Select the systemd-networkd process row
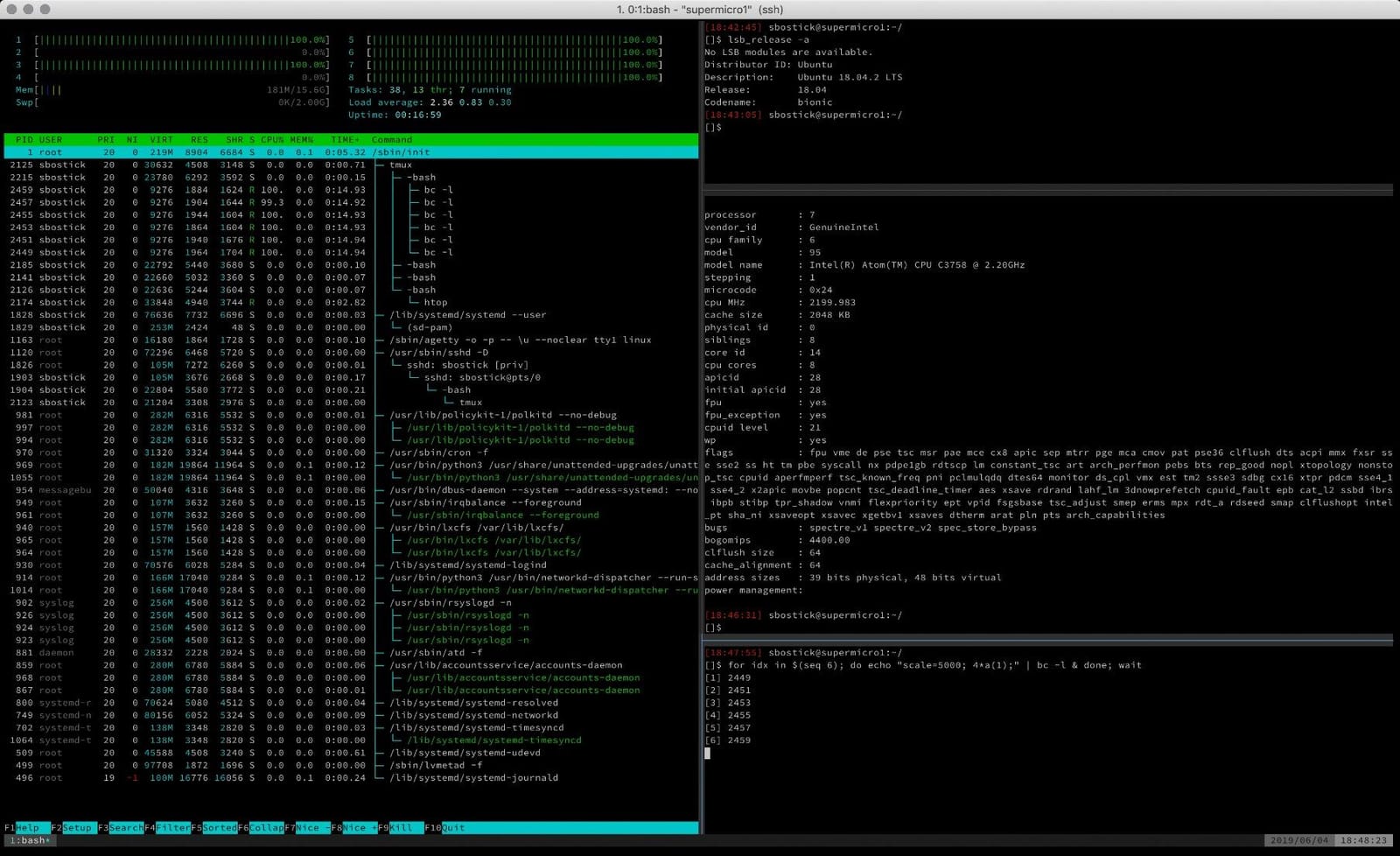This screenshot has height=856, width=1400. tap(351, 715)
